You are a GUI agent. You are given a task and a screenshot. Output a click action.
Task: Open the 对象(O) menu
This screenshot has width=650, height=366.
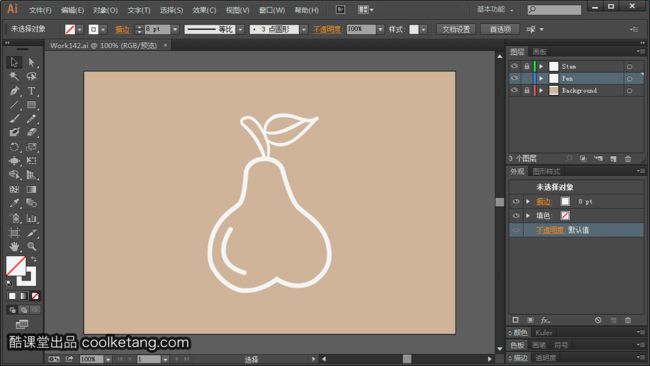105,10
